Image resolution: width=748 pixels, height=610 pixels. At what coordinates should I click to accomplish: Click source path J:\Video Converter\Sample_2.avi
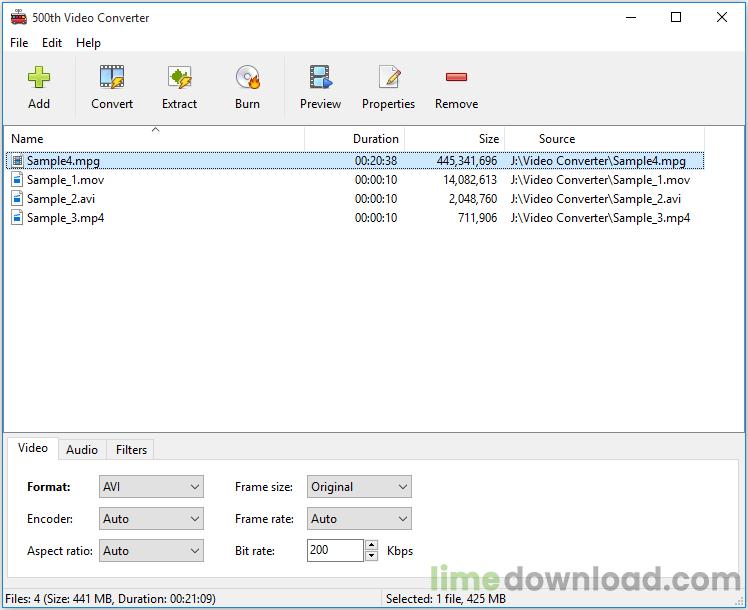(595, 198)
